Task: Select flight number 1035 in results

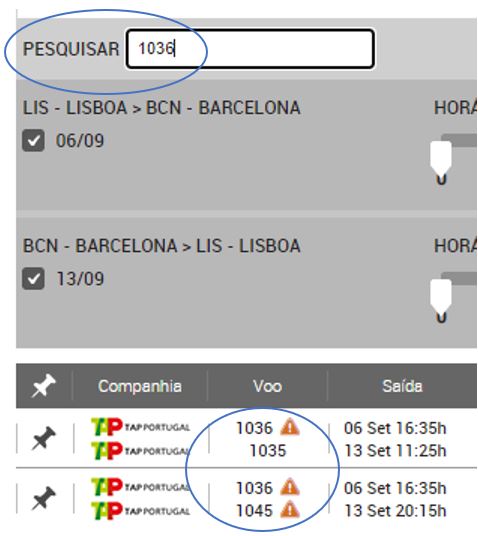Action: (268, 451)
